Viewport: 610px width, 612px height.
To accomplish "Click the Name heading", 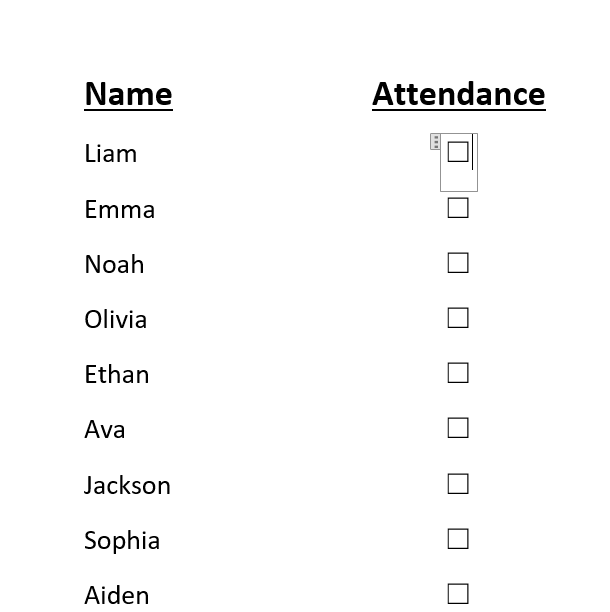I will (128, 94).
